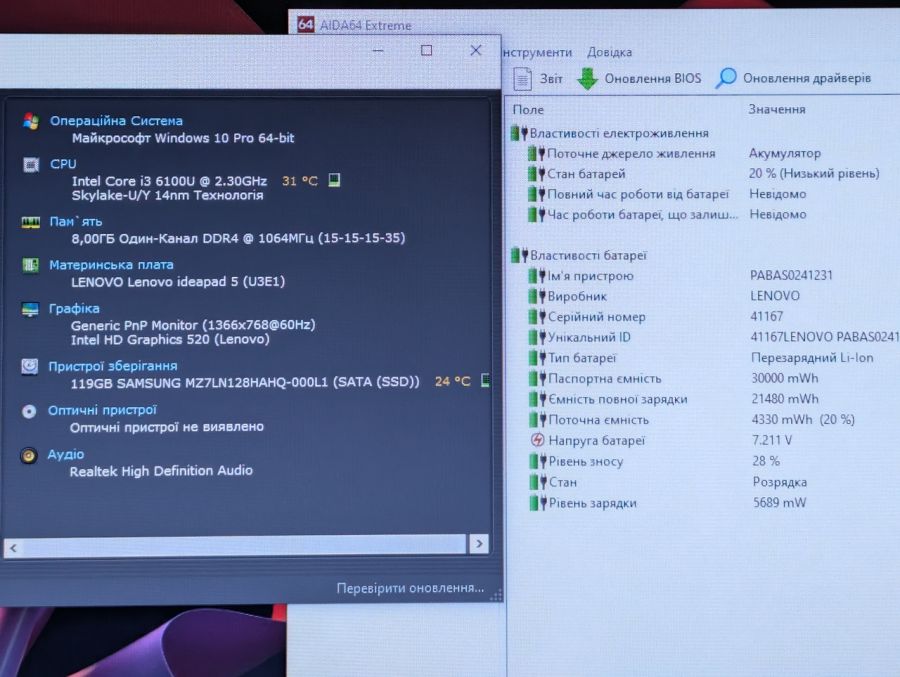Click LENOVO Lenovo ideapad 5 (U3E1) text

[178, 282]
